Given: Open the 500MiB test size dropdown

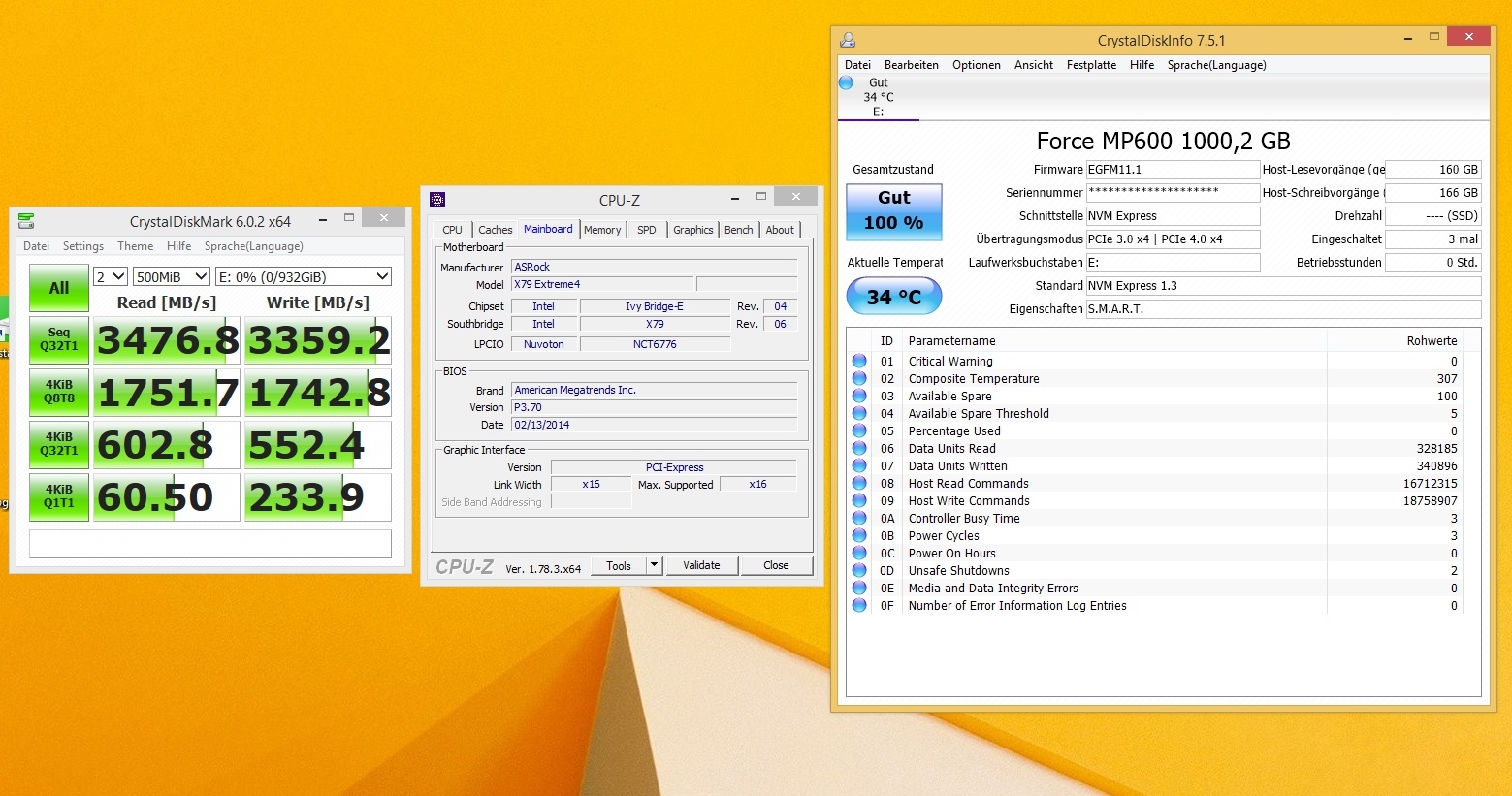Looking at the screenshot, I should 172,276.
